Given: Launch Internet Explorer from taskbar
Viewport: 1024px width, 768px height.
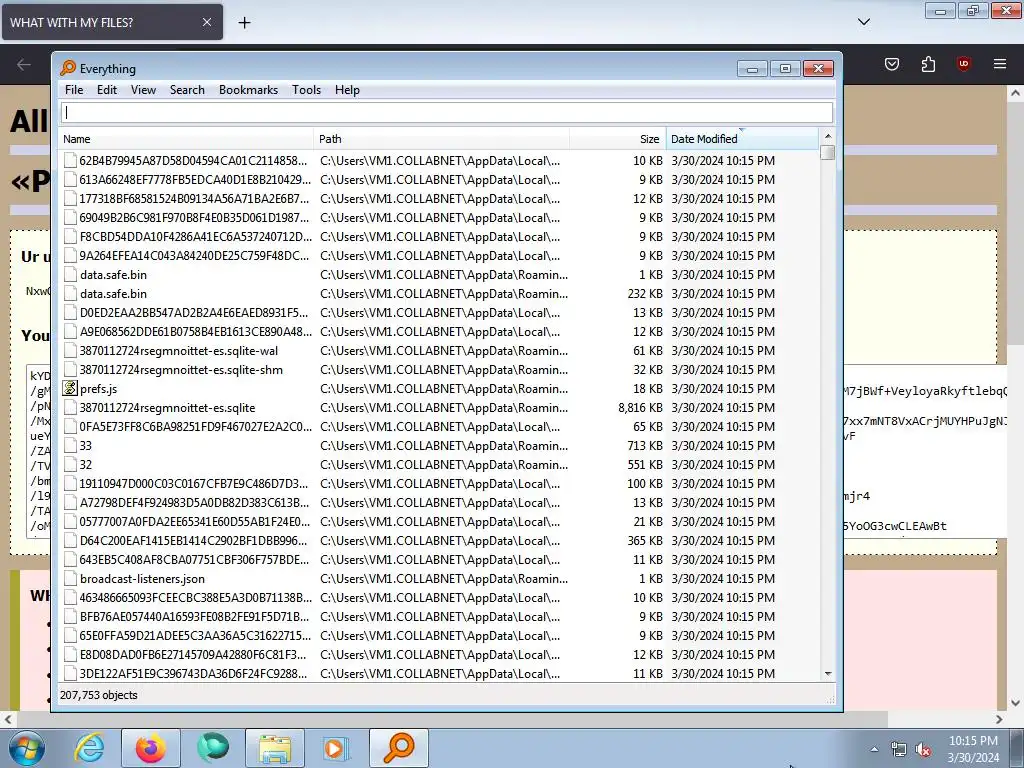Looking at the screenshot, I should [89, 748].
